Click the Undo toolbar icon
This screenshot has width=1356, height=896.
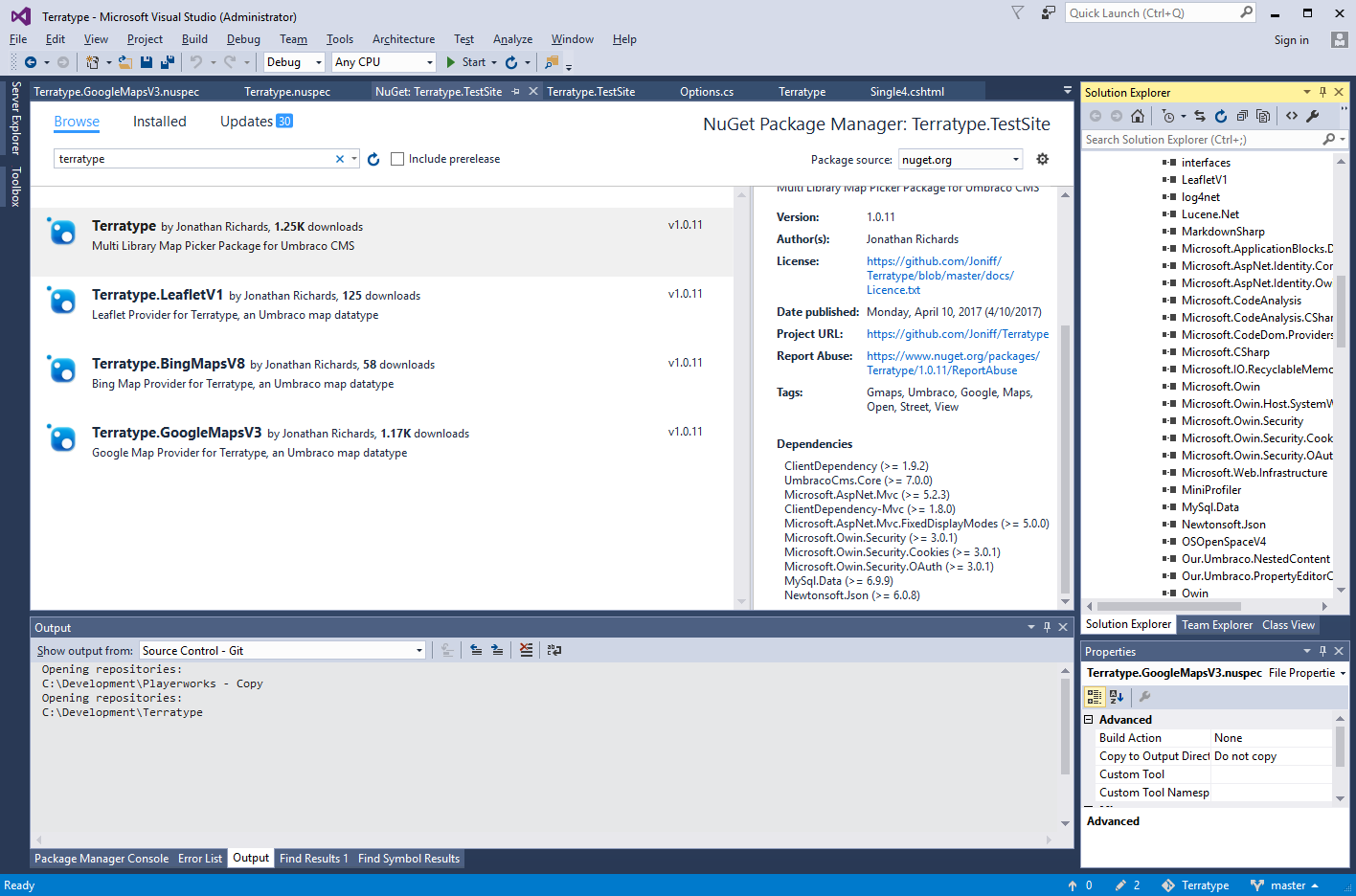click(196, 62)
